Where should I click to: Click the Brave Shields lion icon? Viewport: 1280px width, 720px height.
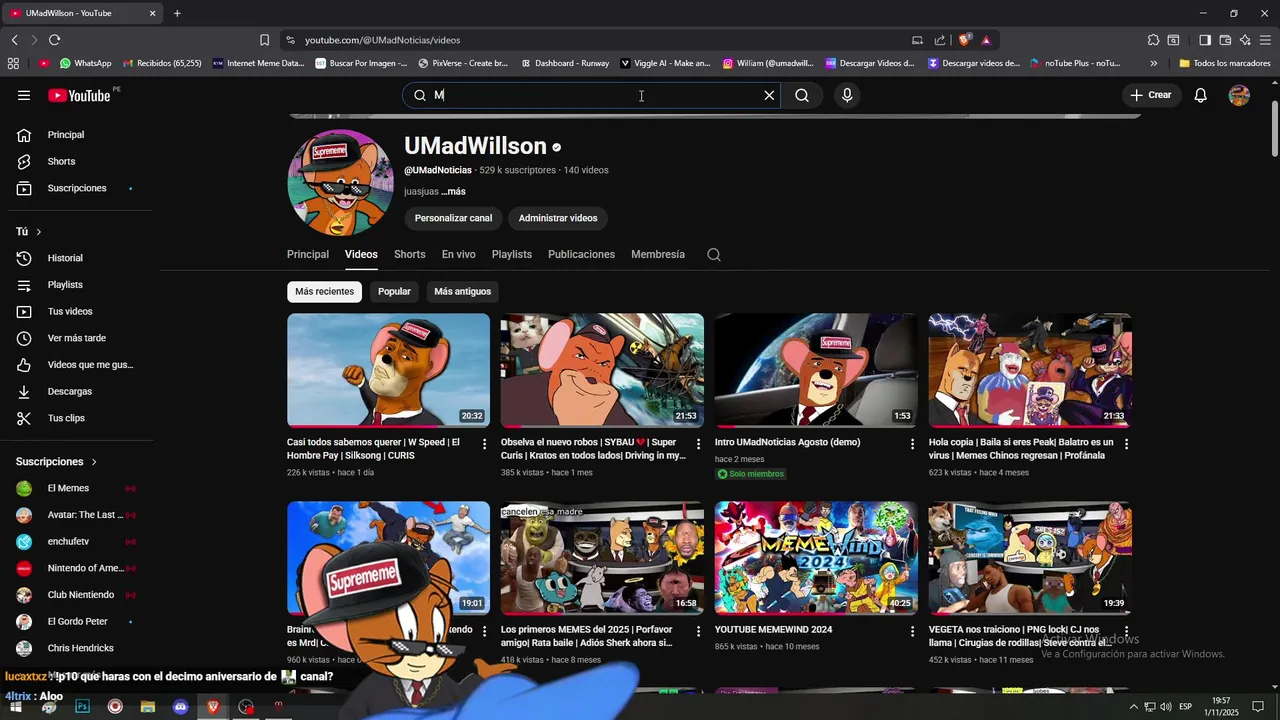coord(964,40)
